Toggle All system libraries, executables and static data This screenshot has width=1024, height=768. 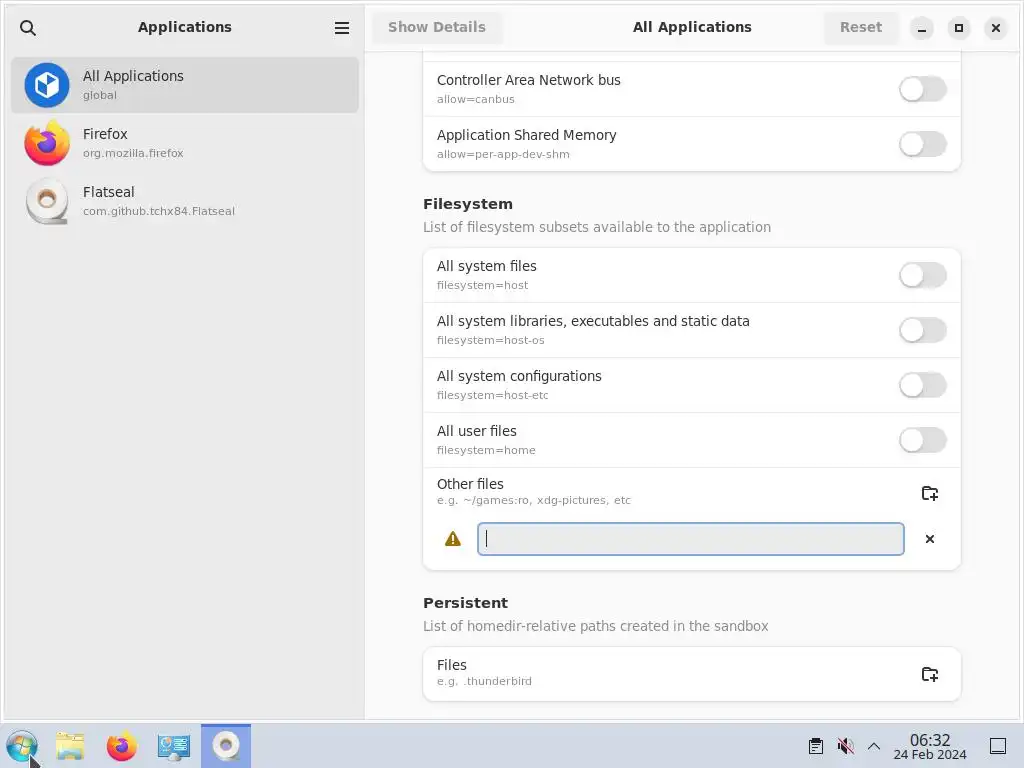coord(922,330)
